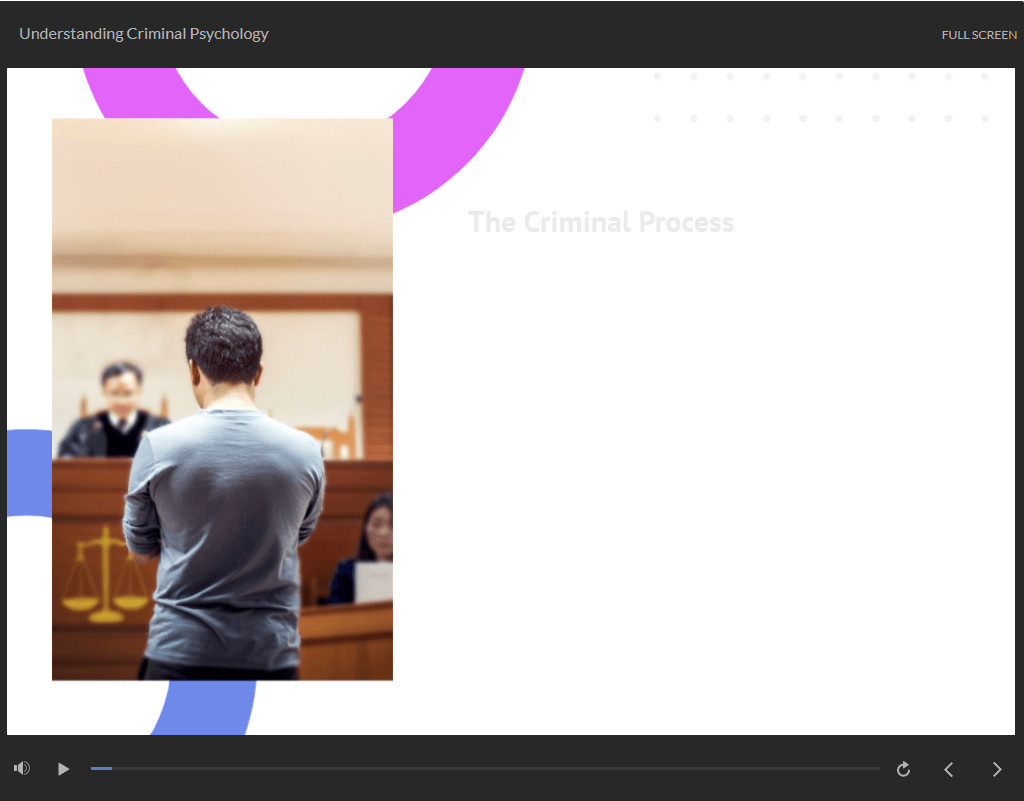This screenshot has height=801, width=1024.
Task: Open FULL SCREEN mode
Action: click(x=978, y=35)
